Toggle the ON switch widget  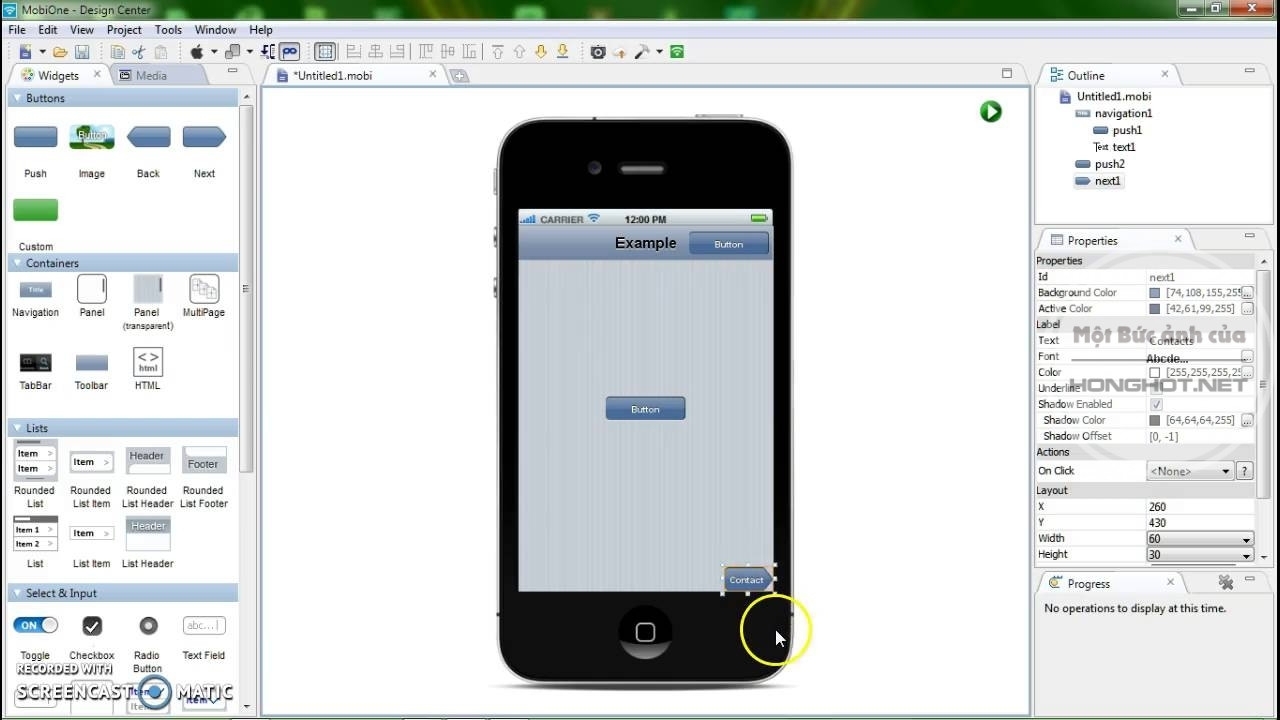35,624
